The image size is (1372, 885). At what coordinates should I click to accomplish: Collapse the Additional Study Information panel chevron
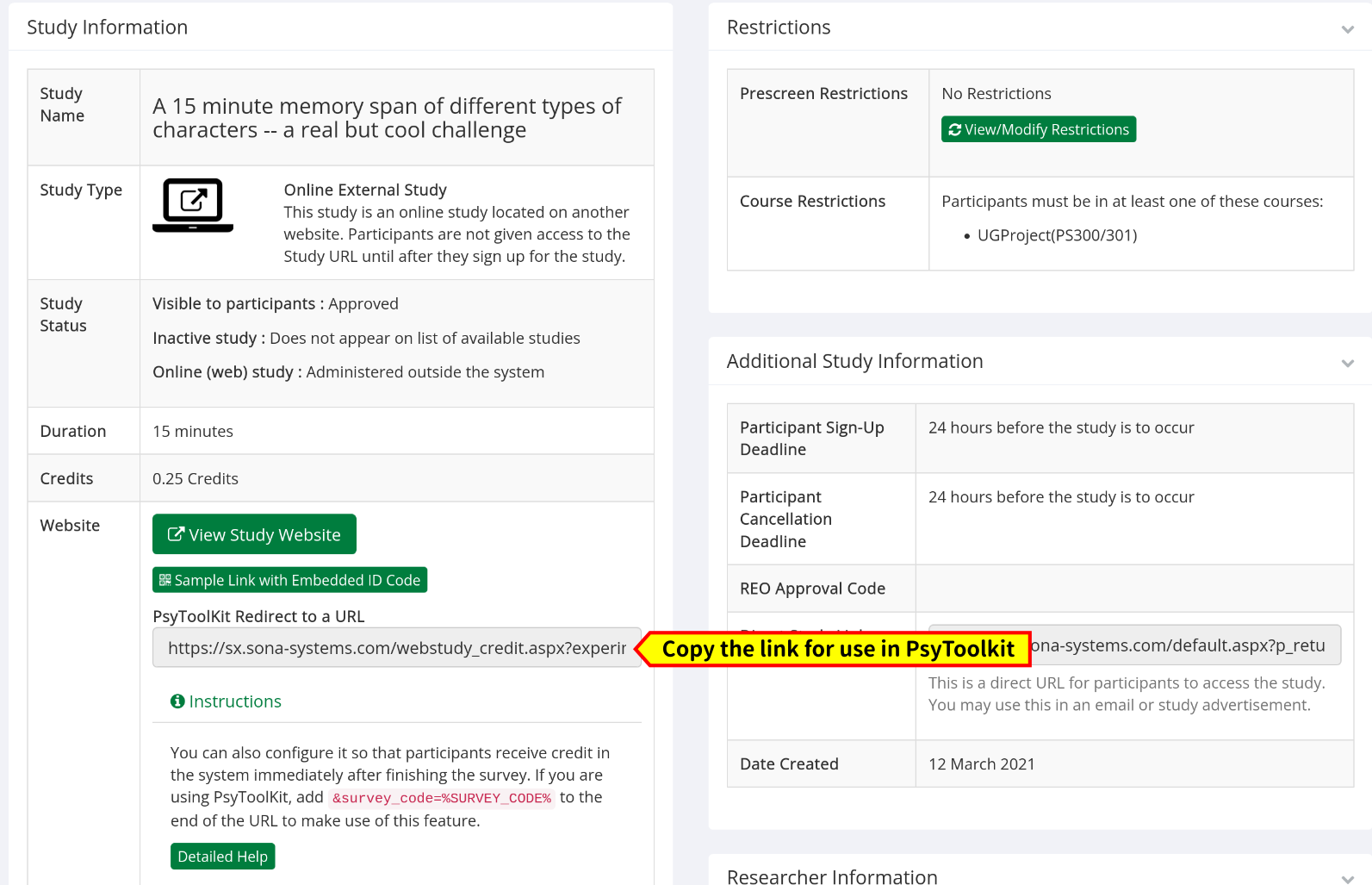pyautogui.click(x=1348, y=363)
